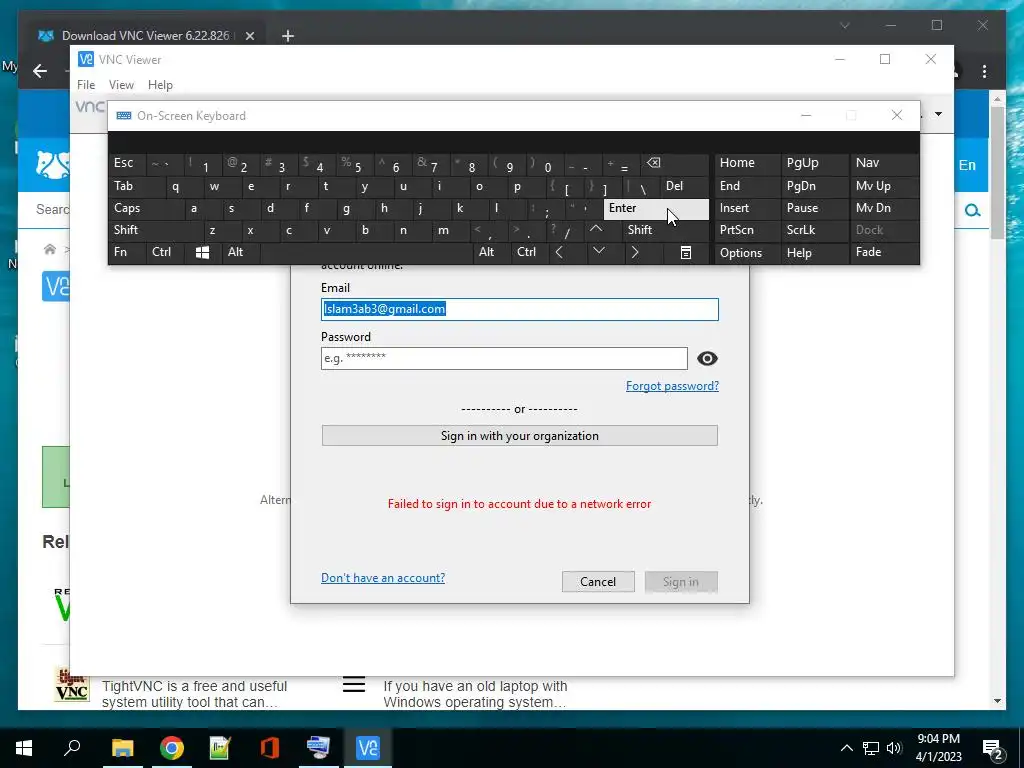
Task: Show hidden system tray icons
Action: coord(846,748)
